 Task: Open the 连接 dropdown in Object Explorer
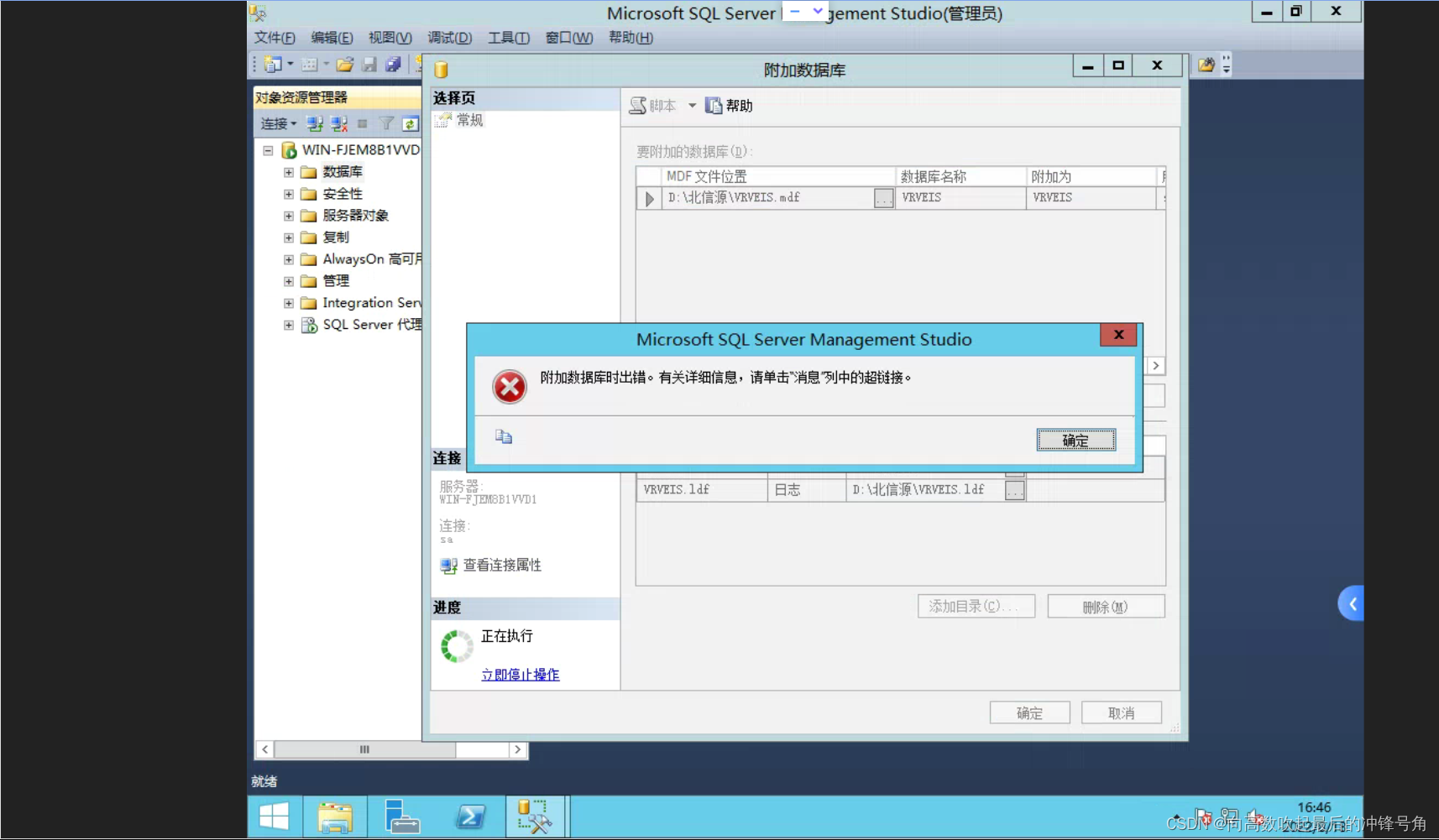279,124
